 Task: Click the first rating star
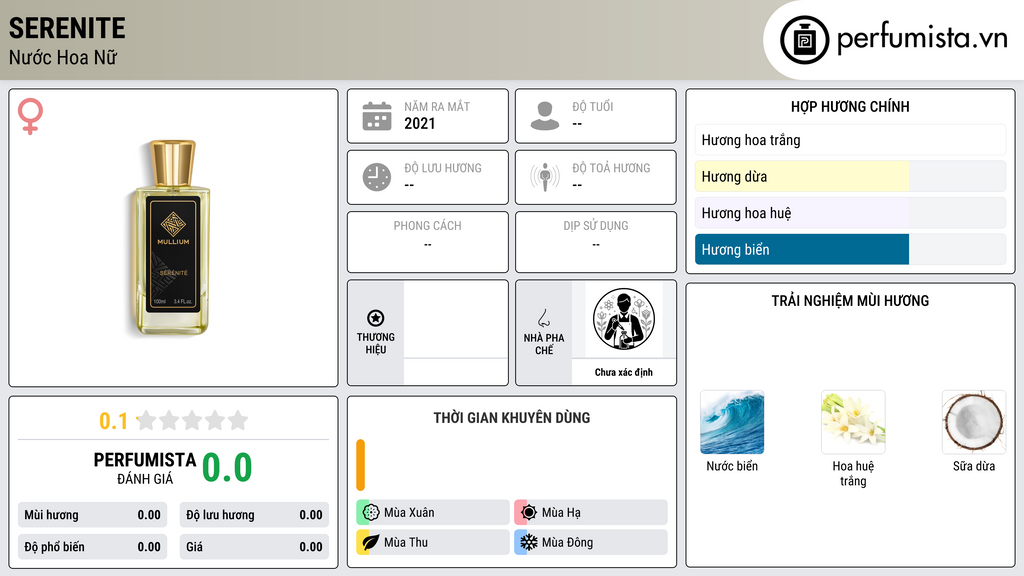[147, 420]
